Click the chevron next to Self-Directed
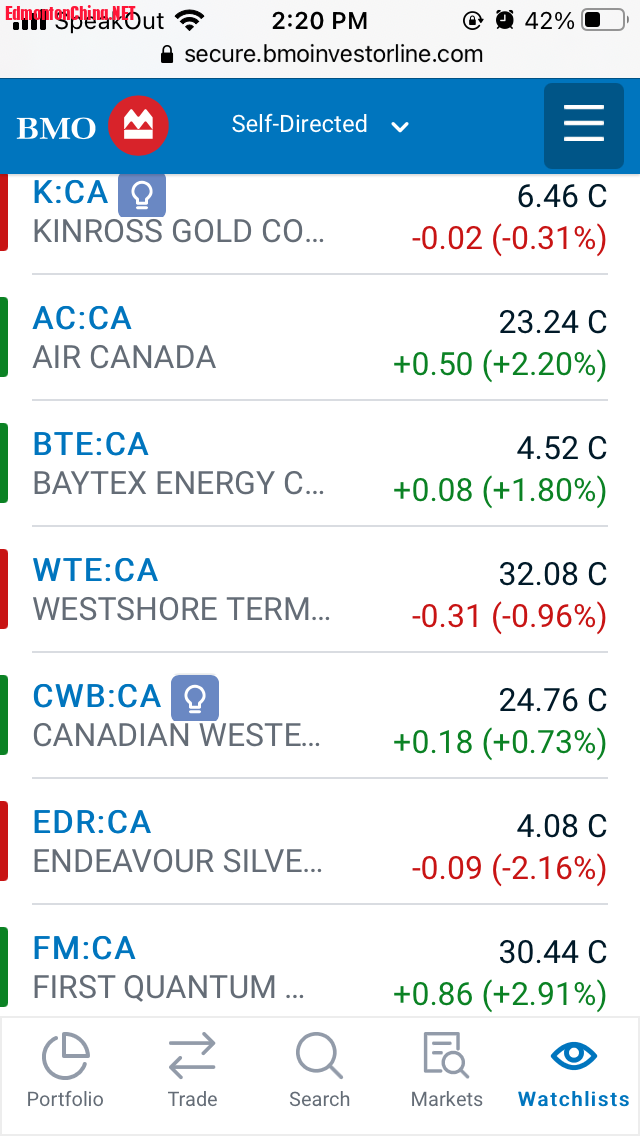 pos(400,128)
